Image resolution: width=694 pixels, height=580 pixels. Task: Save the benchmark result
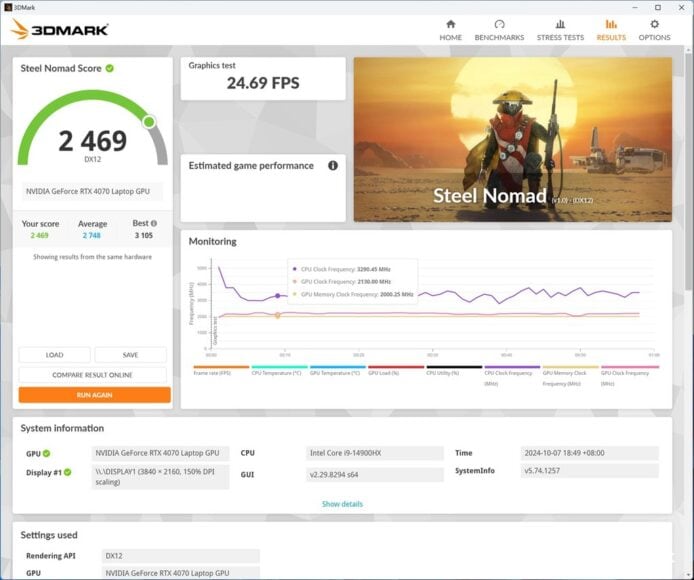[131, 355]
